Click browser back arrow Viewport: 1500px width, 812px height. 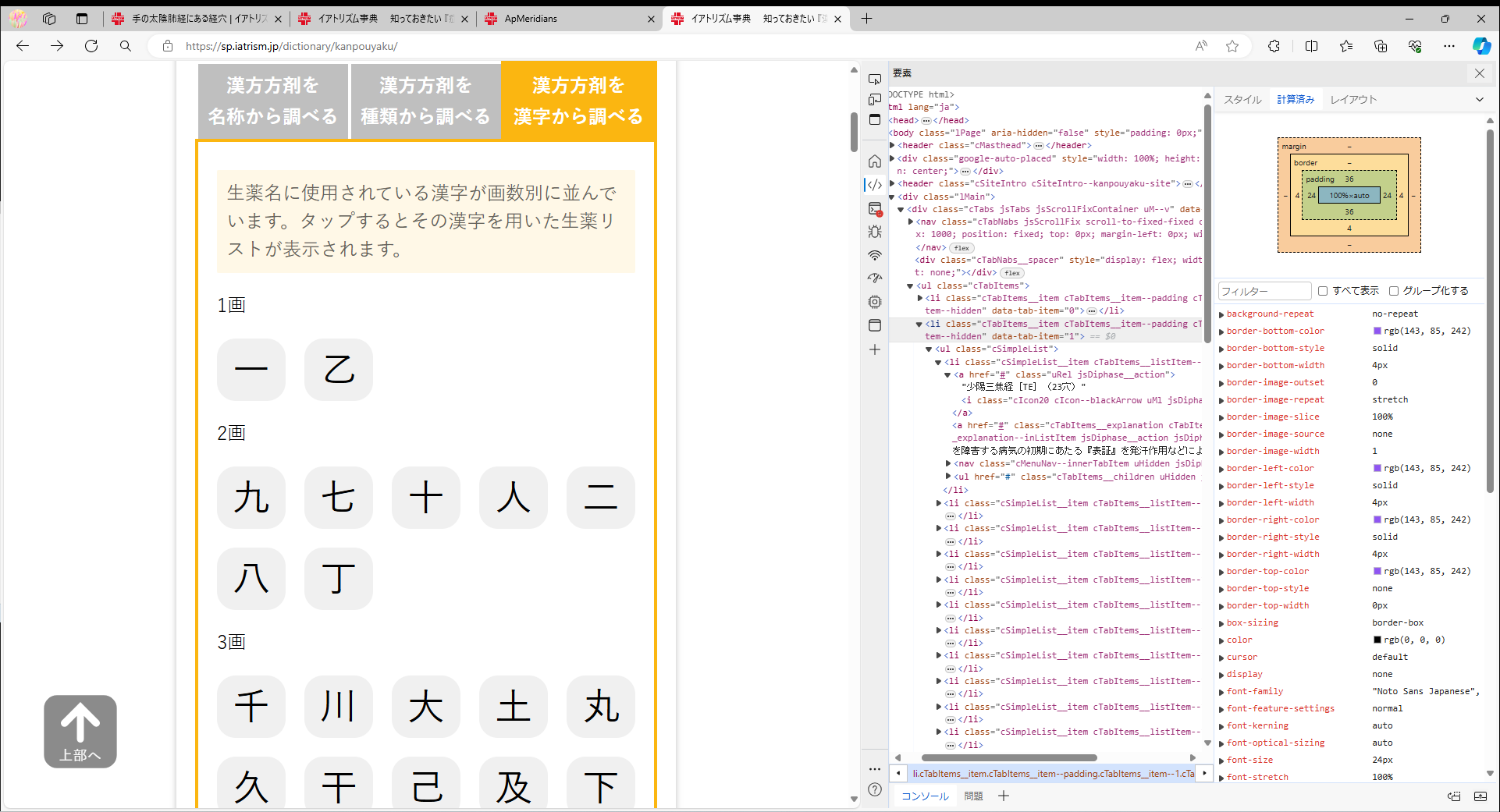click(23, 46)
